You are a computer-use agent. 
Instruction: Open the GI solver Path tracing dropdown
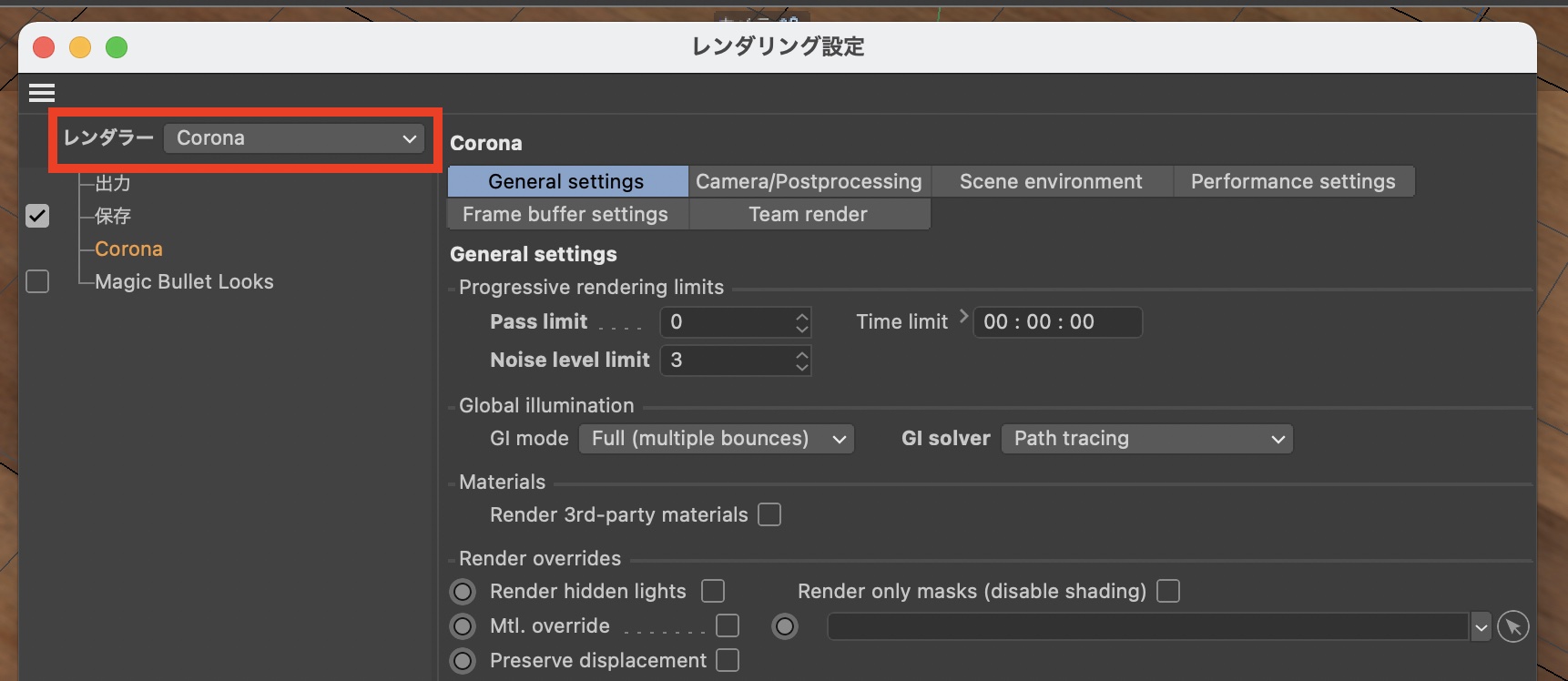[x=1146, y=439]
